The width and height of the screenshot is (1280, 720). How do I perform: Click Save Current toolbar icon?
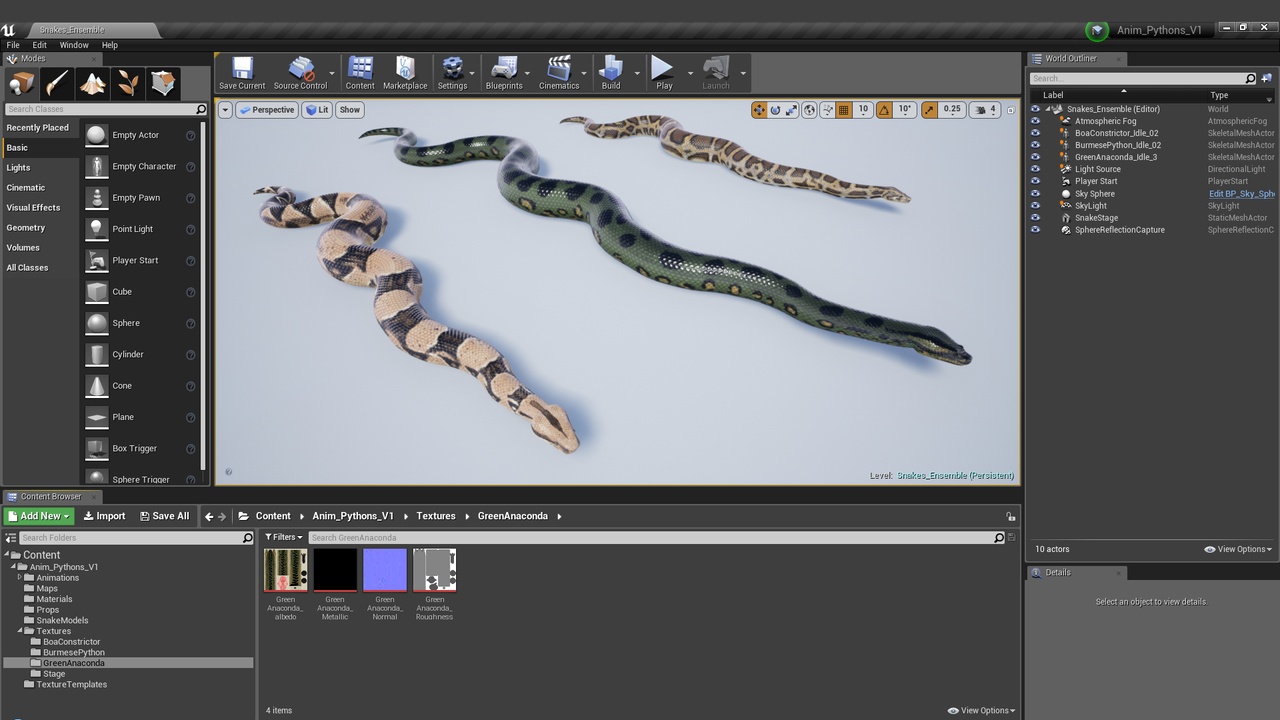point(242,73)
